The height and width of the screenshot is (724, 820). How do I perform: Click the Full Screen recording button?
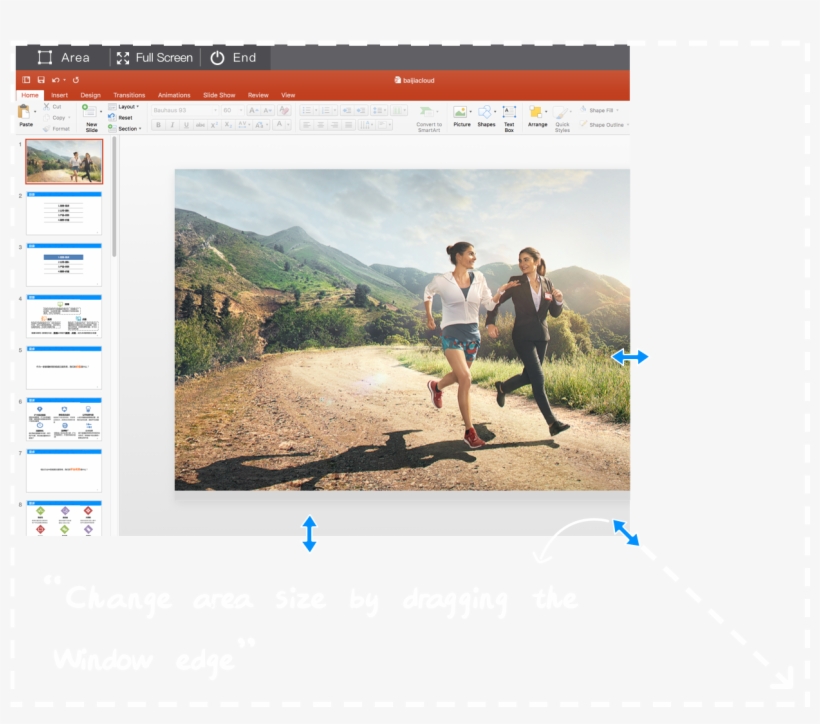155,57
